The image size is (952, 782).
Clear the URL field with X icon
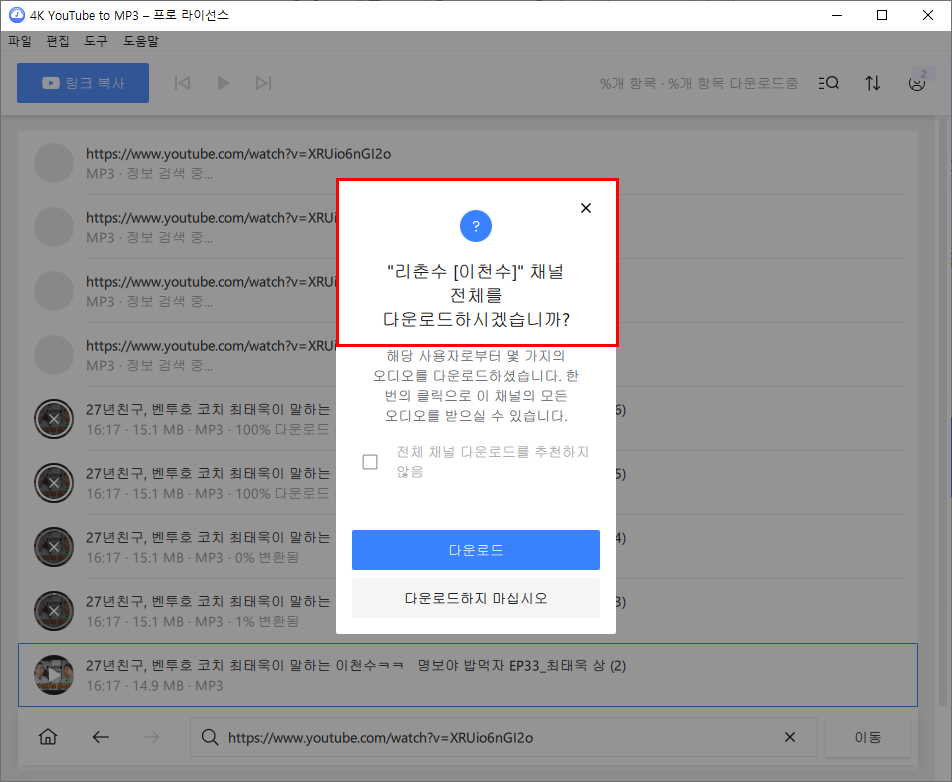click(789, 737)
